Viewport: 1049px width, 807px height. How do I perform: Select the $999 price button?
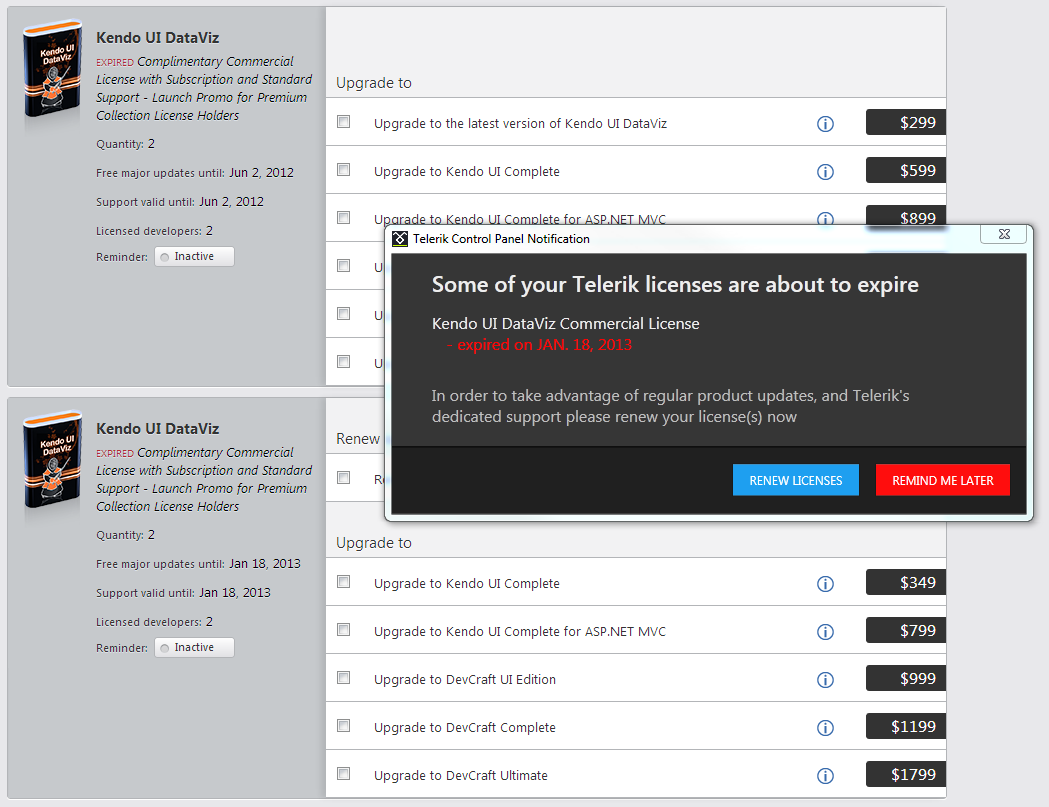tap(906, 679)
